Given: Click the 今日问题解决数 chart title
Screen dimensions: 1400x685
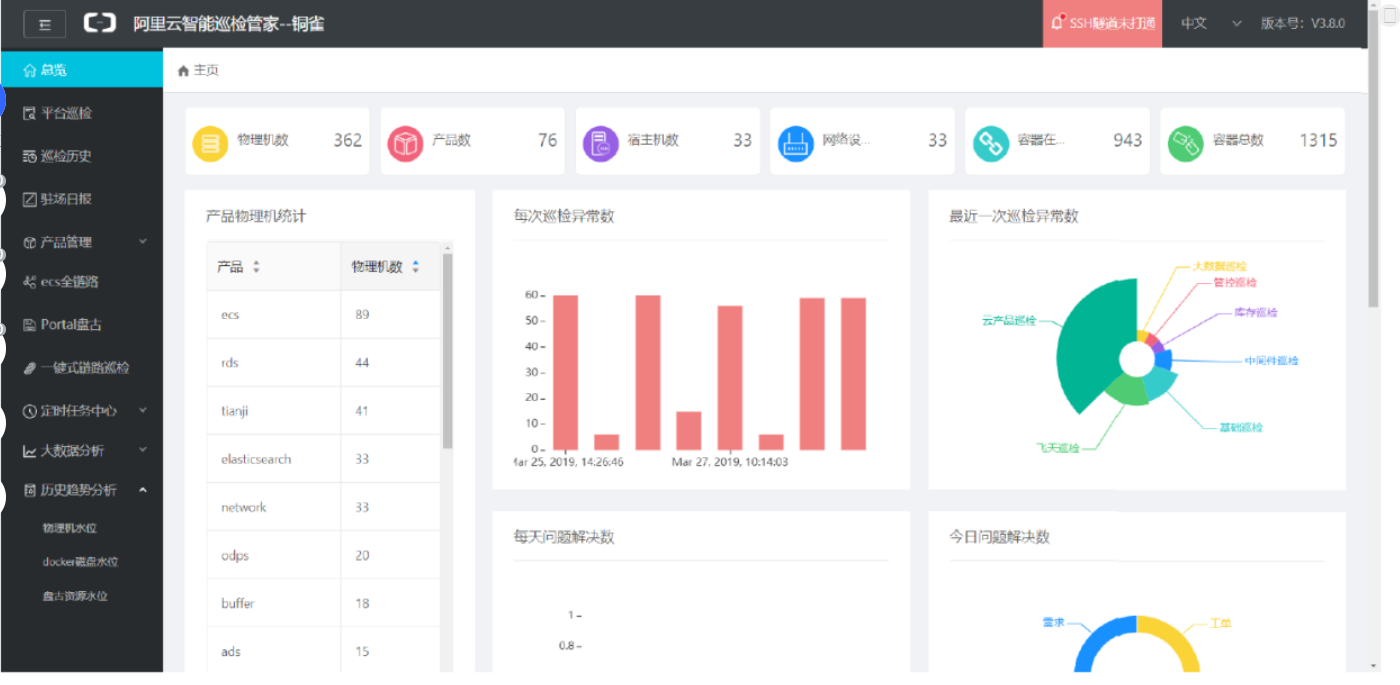Looking at the screenshot, I should [x=1000, y=537].
